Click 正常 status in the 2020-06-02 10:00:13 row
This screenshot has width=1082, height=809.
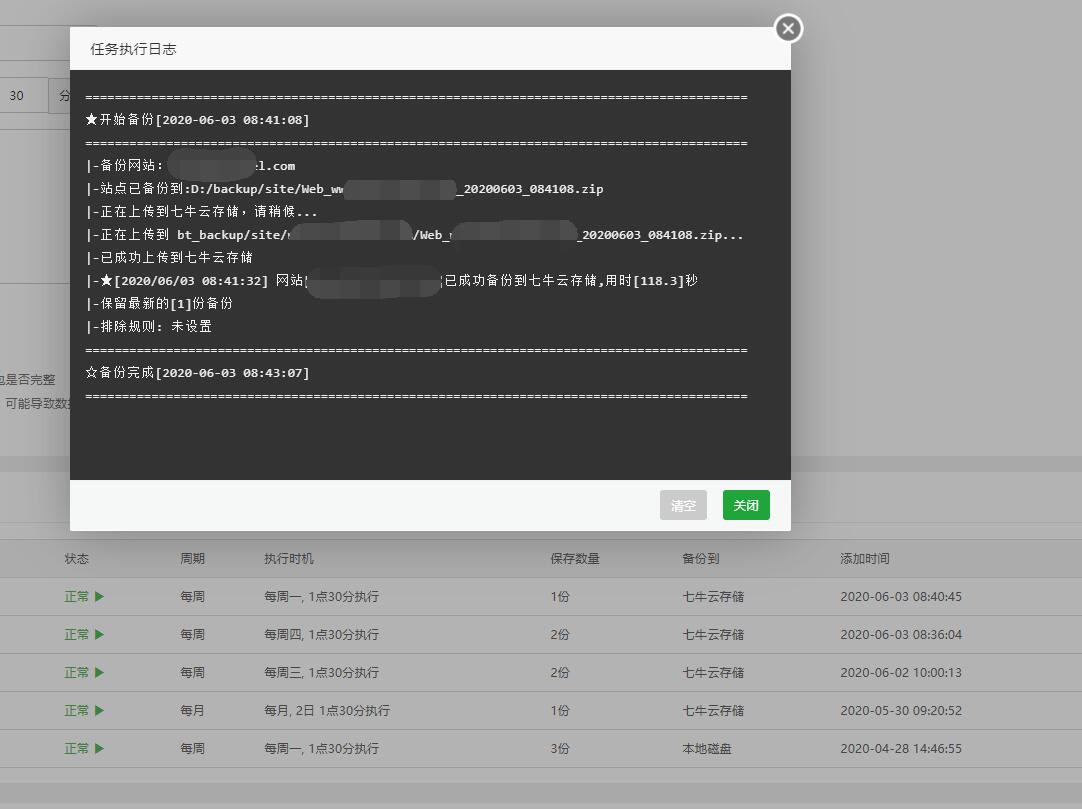point(77,672)
